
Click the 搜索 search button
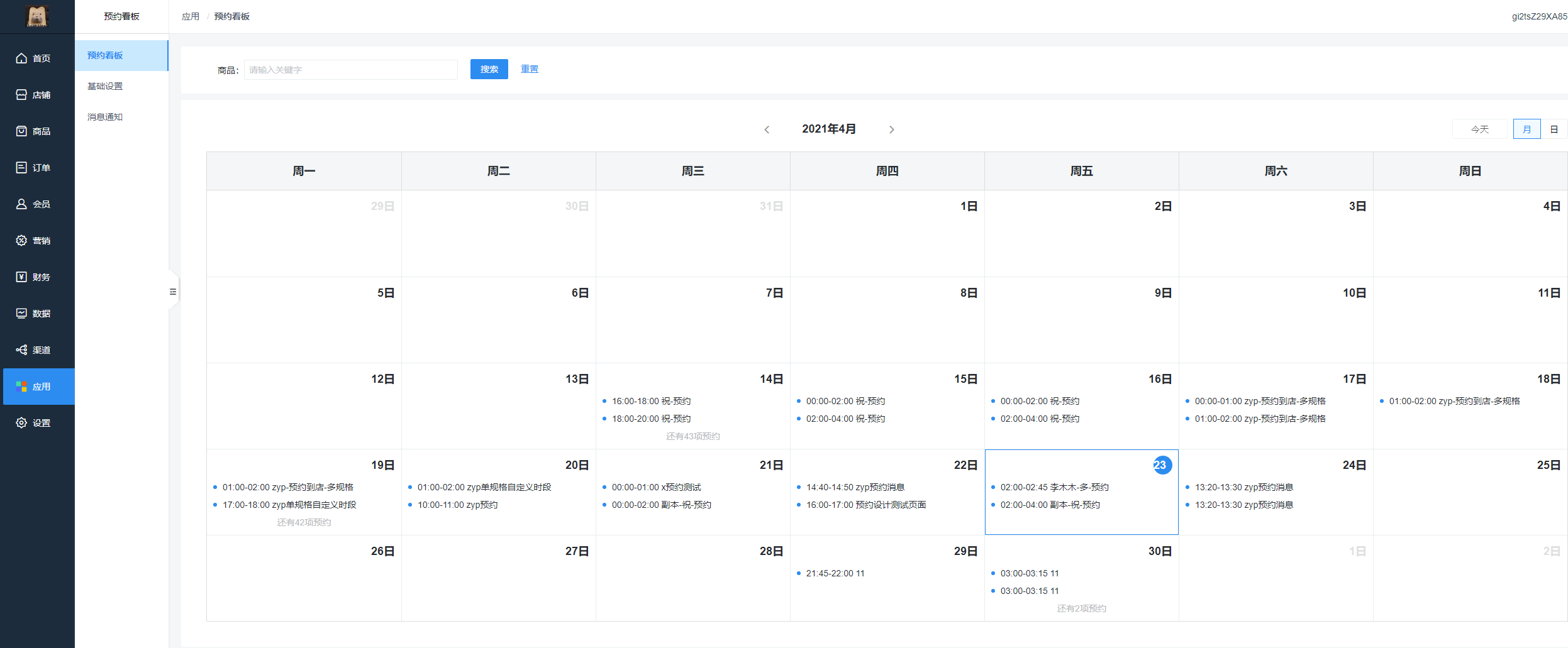pyautogui.click(x=488, y=69)
